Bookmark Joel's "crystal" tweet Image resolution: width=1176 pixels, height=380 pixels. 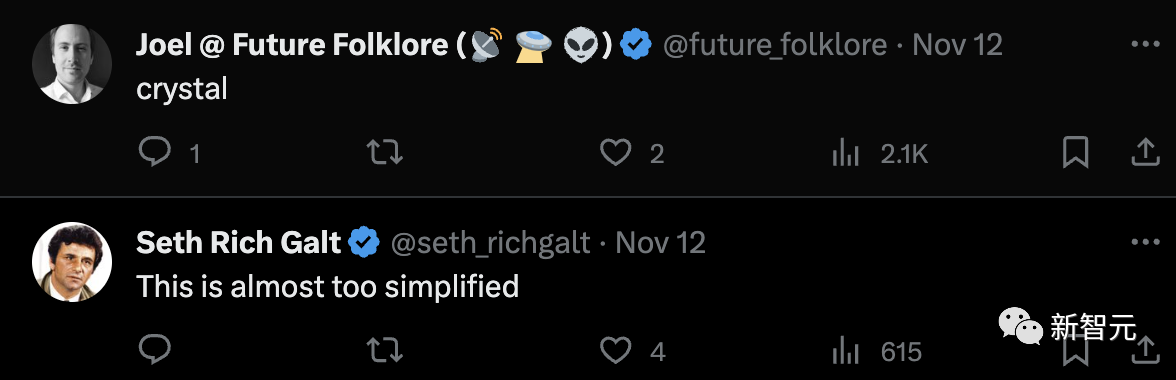(x=1076, y=154)
